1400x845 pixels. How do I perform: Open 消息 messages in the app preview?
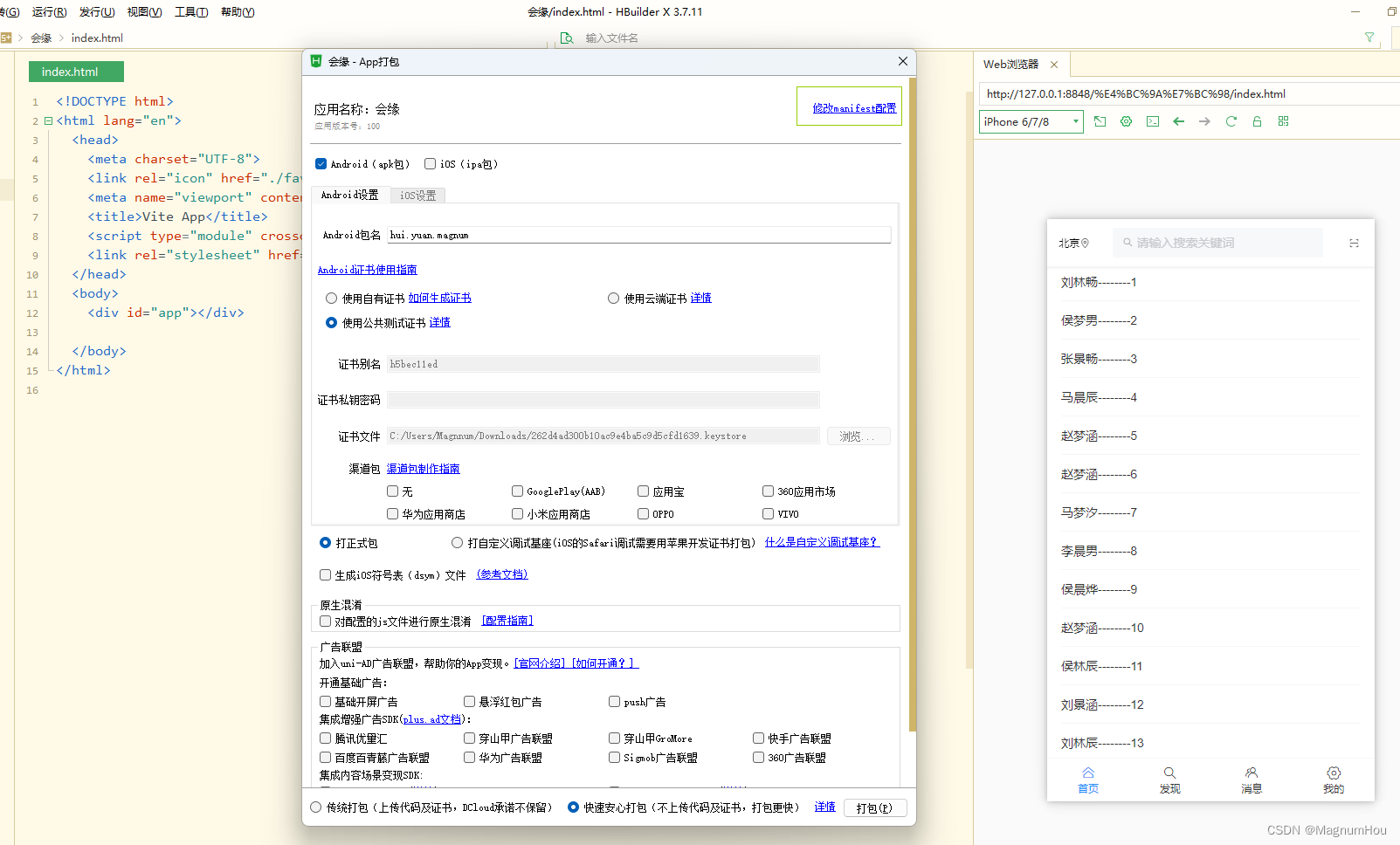pyautogui.click(x=1251, y=778)
